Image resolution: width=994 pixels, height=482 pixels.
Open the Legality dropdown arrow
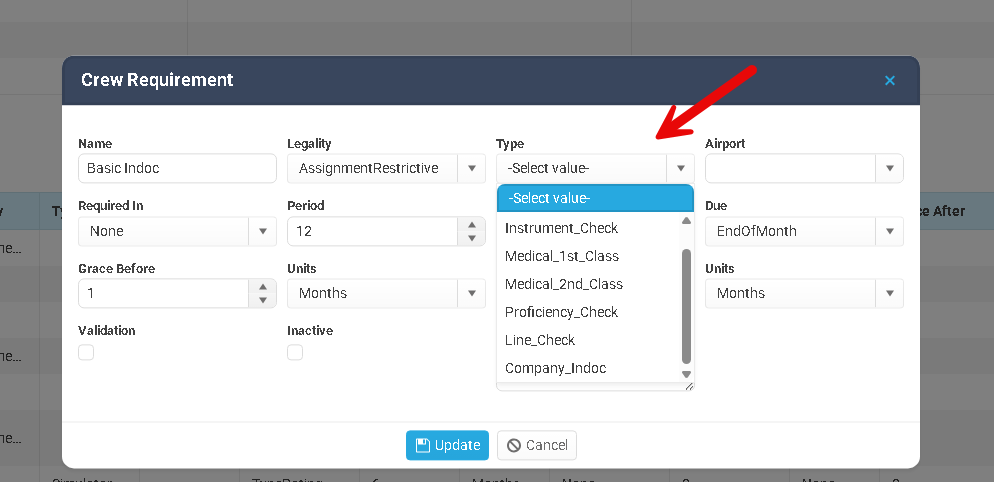point(471,168)
